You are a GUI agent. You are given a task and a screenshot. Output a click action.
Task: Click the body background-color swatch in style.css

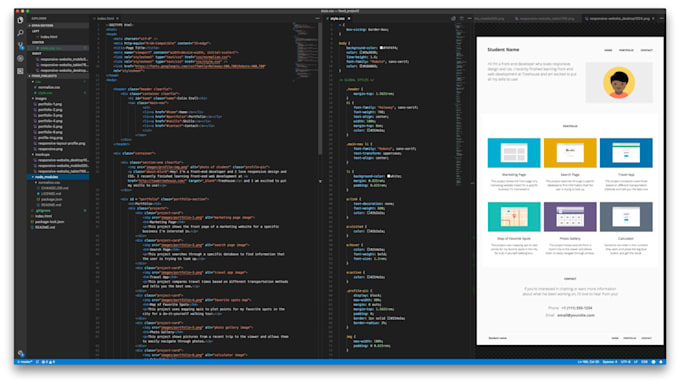coord(381,48)
